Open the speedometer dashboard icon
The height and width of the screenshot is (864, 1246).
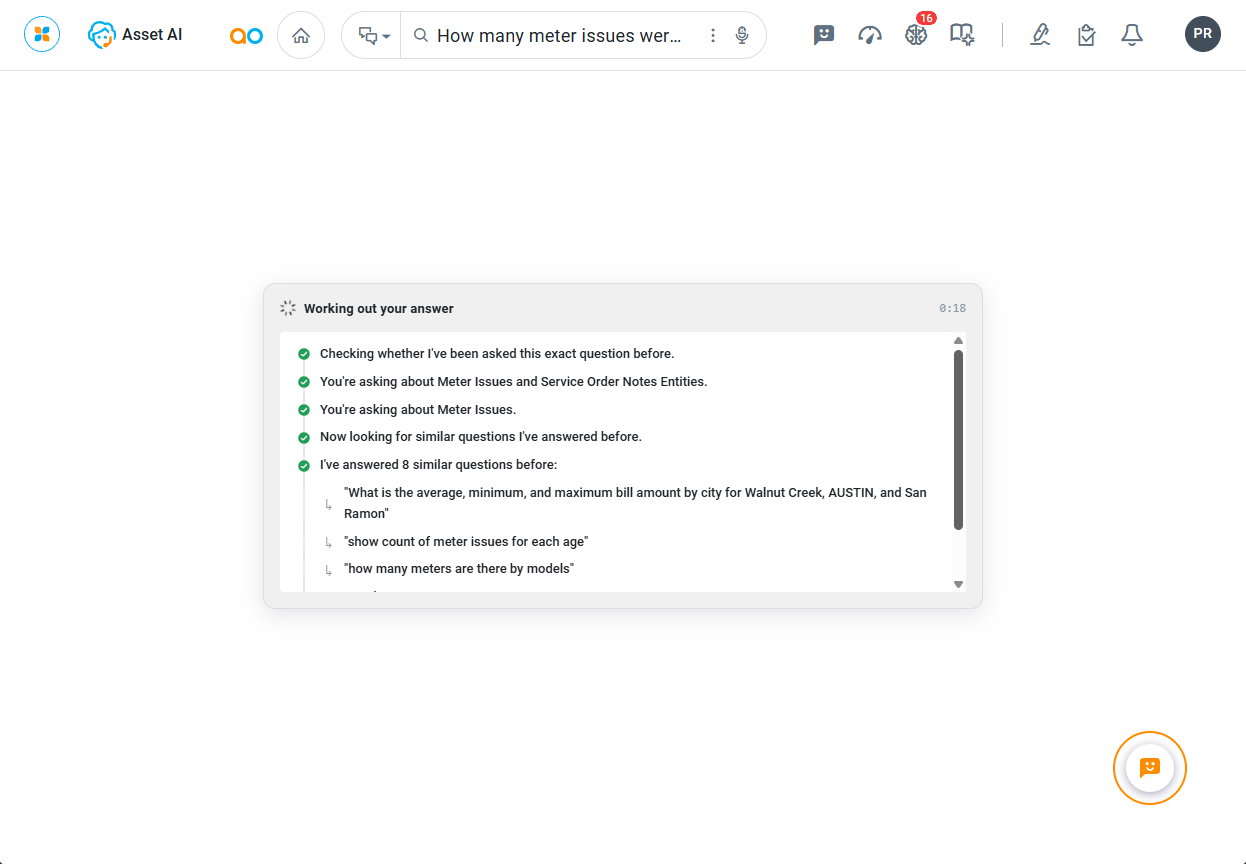[x=870, y=35]
